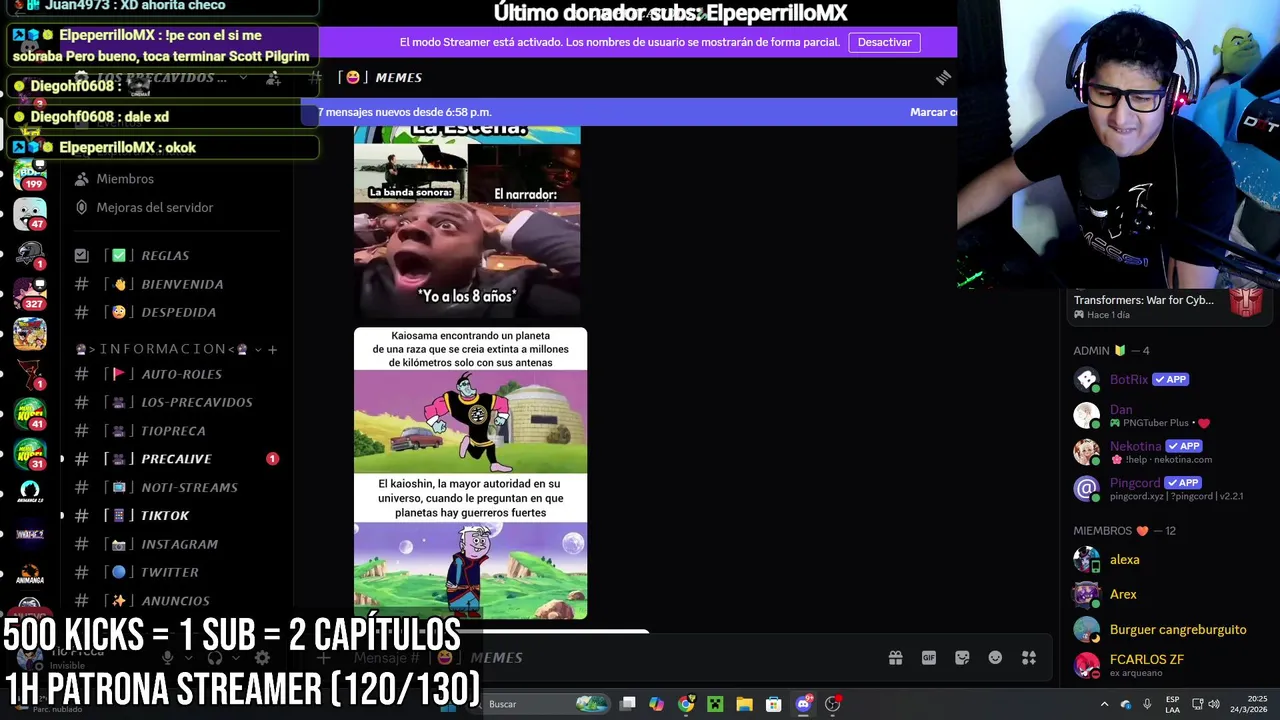
Task: Collapse the INFORMACION category
Action: (160, 349)
